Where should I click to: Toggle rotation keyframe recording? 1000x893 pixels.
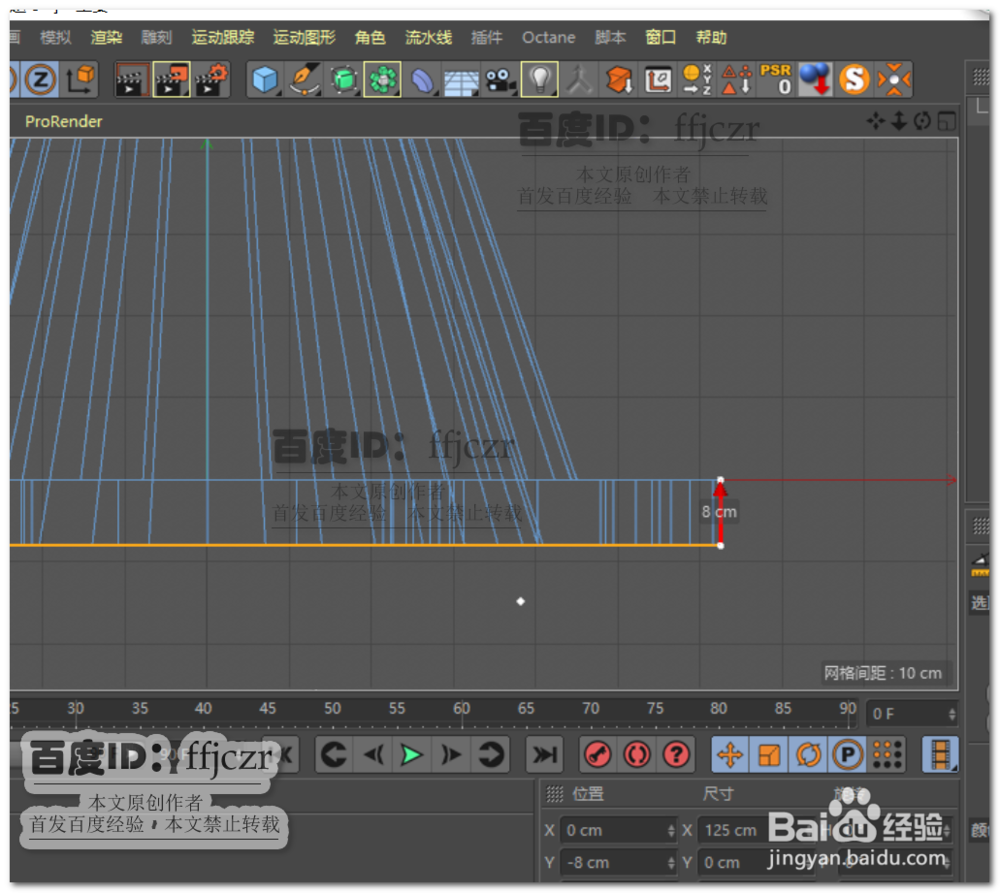pos(808,755)
